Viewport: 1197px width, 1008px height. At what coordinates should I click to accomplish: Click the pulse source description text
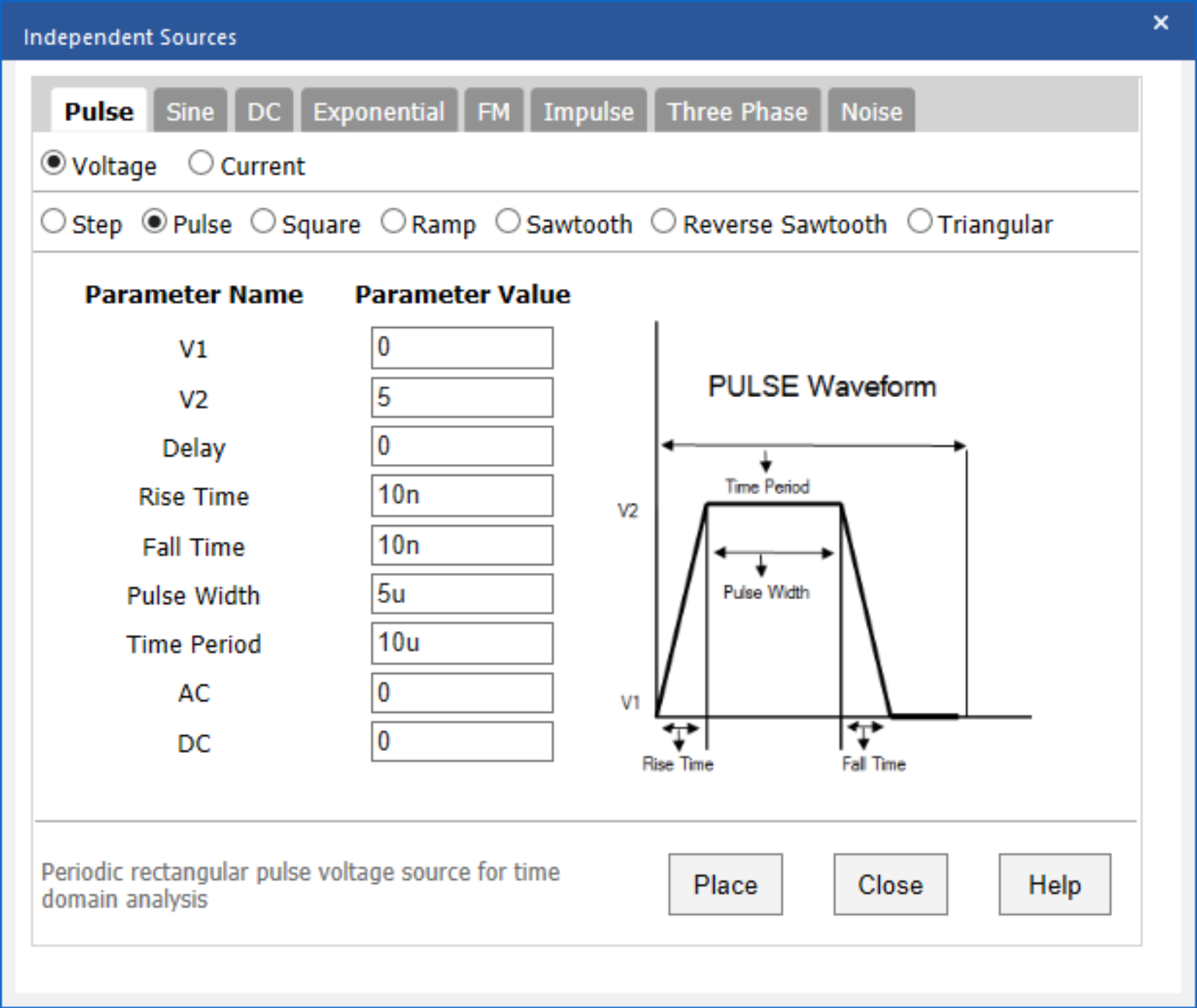pos(300,885)
